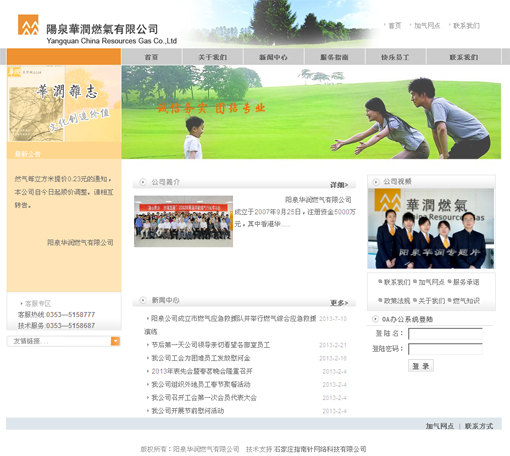The height and width of the screenshot is (456, 510).
Task: Click the 诚信务实 团结专业 banner
Action: pyautogui.click(x=311, y=112)
